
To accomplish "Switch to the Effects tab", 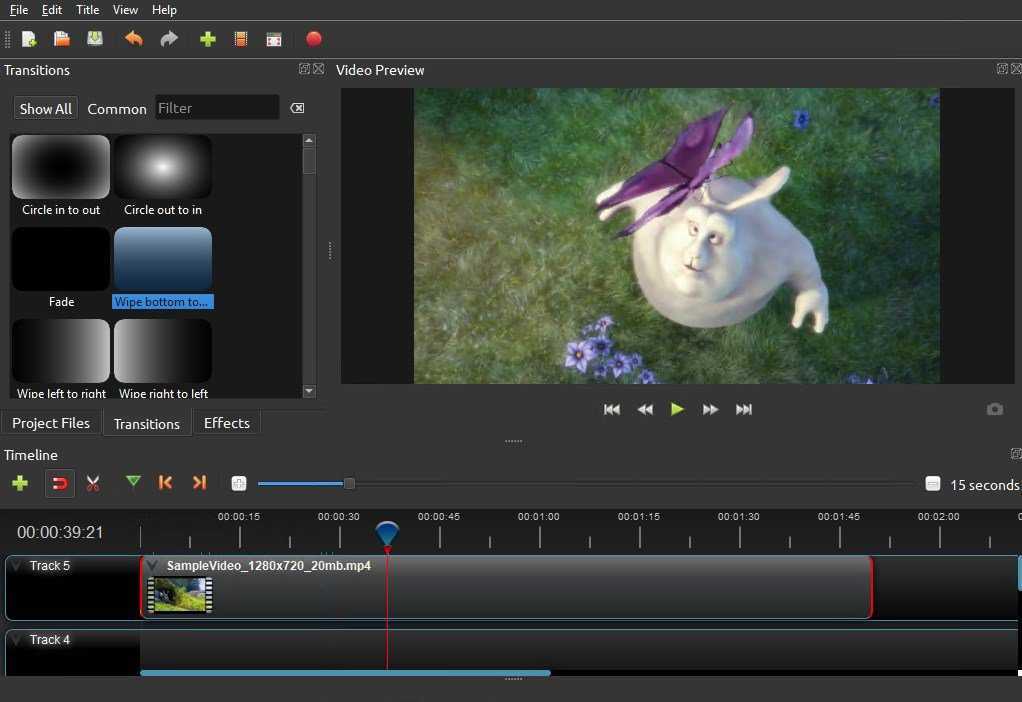I will tap(227, 423).
